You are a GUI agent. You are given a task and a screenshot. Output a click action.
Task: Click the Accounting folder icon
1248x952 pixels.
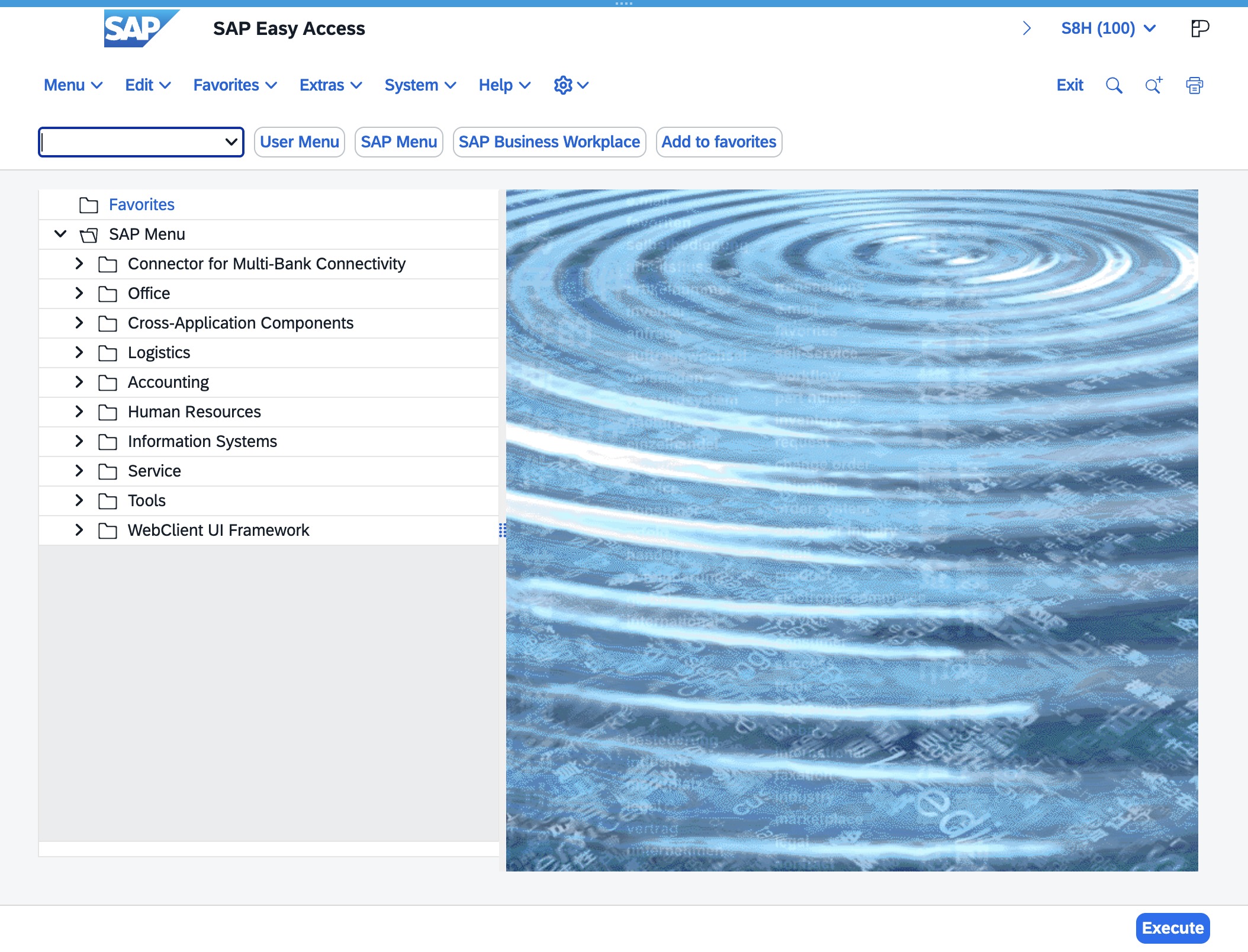(108, 382)
